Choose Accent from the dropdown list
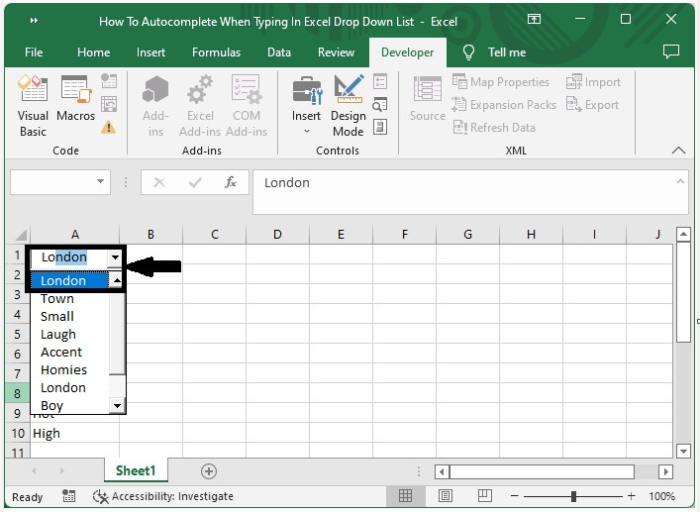 click(70, 352)
